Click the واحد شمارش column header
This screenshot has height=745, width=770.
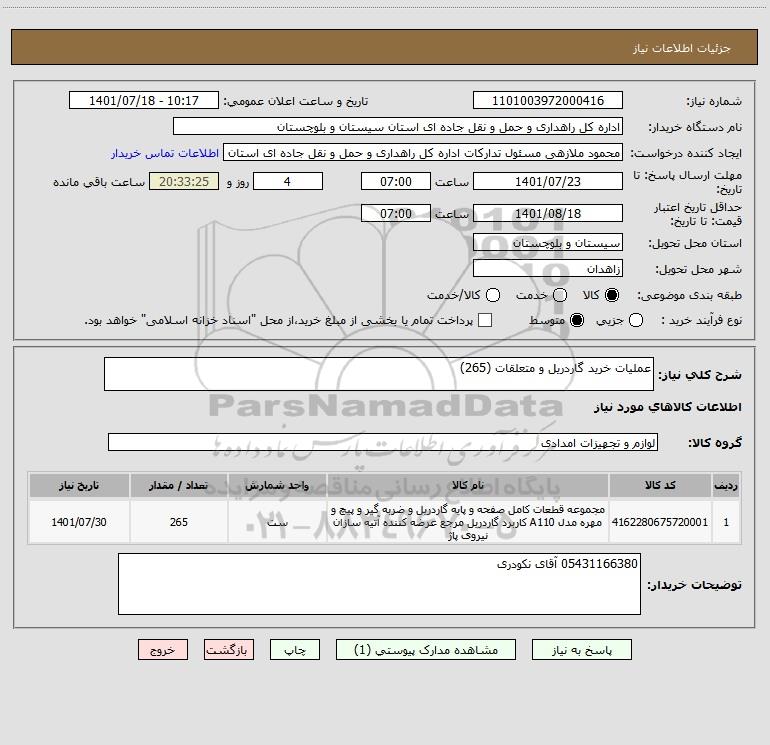277,485
